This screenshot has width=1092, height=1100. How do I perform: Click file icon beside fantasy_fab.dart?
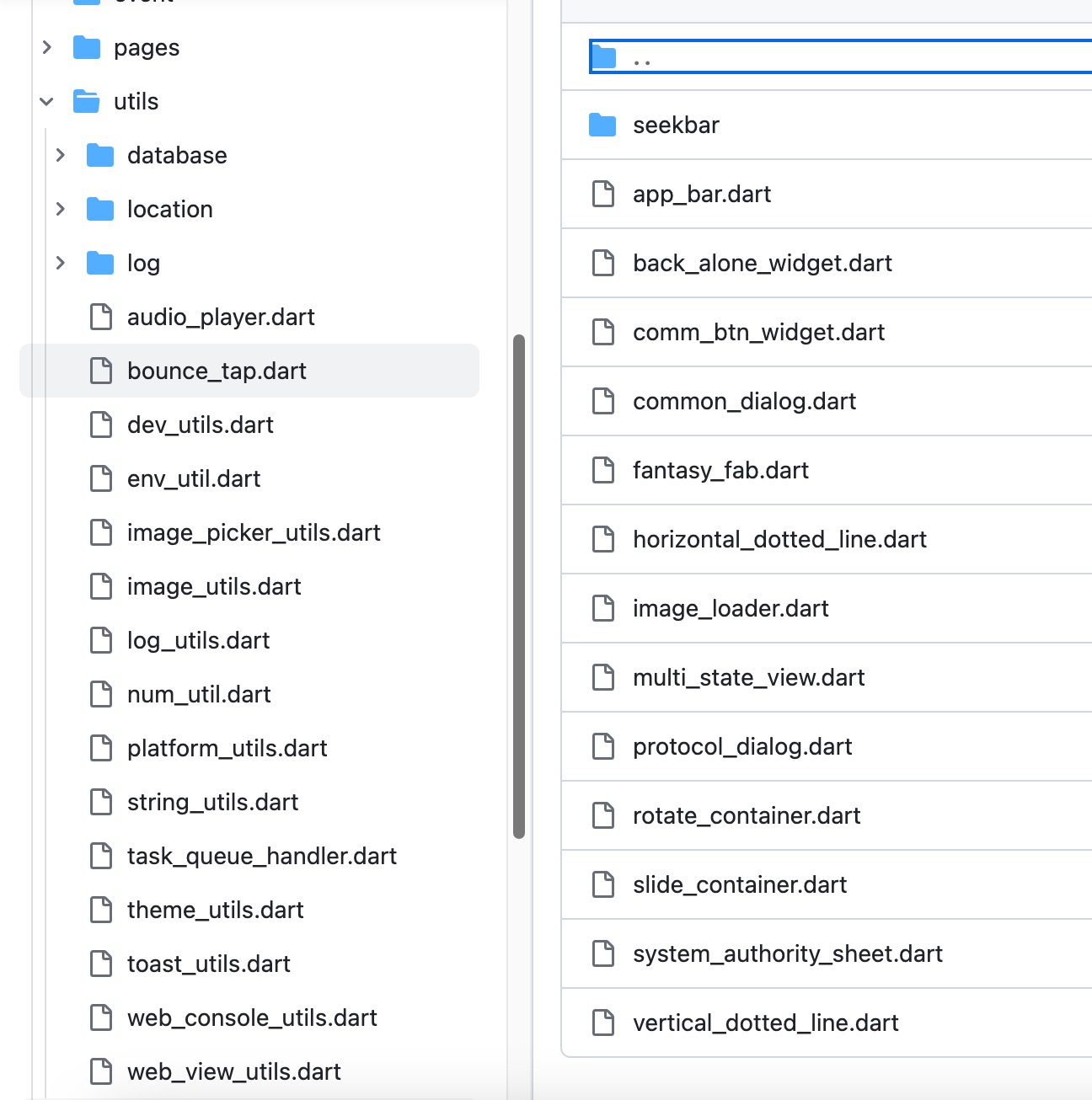[603, 471]
